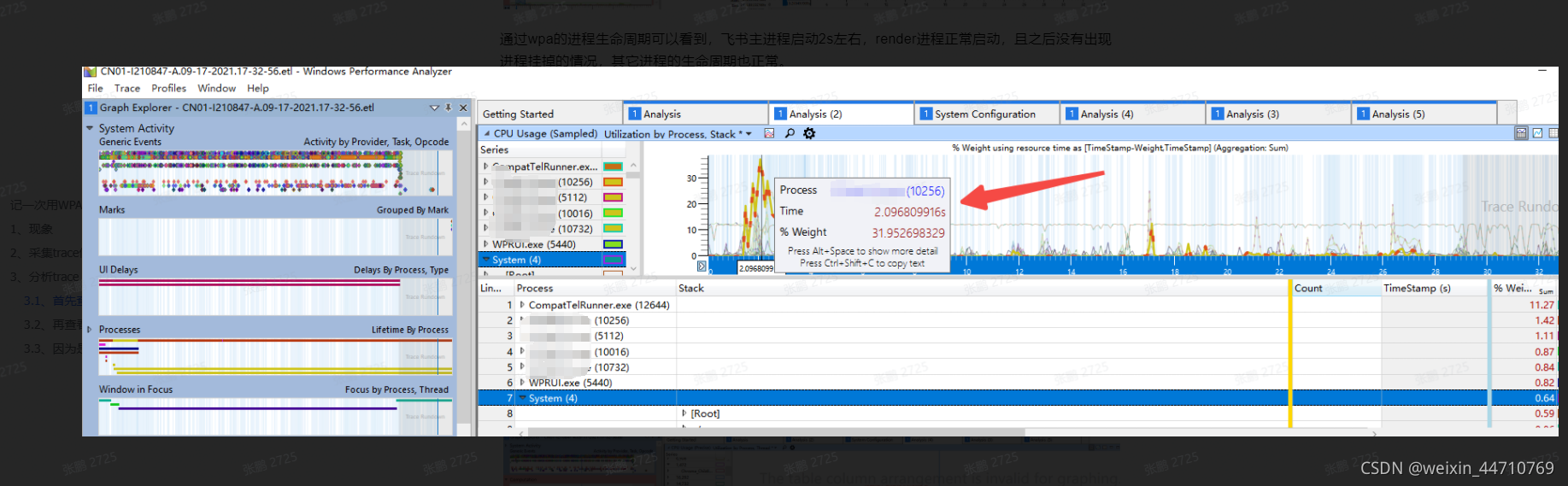
Task: Collapse the CPU Usage (Sampled) header
Action: point(487,134)
